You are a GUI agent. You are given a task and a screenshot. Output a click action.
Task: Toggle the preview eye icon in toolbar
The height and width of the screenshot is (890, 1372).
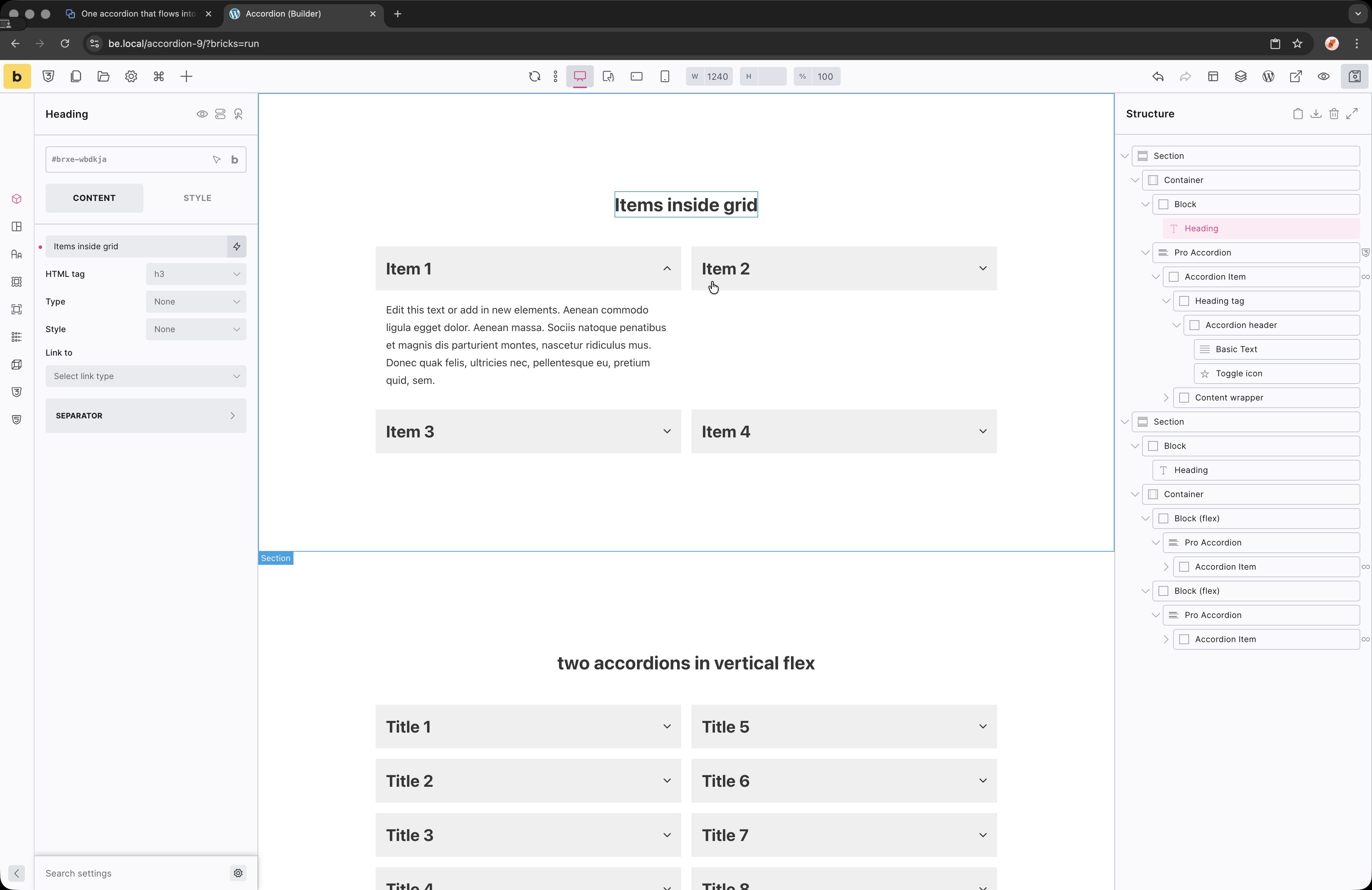pos(1324,77)
